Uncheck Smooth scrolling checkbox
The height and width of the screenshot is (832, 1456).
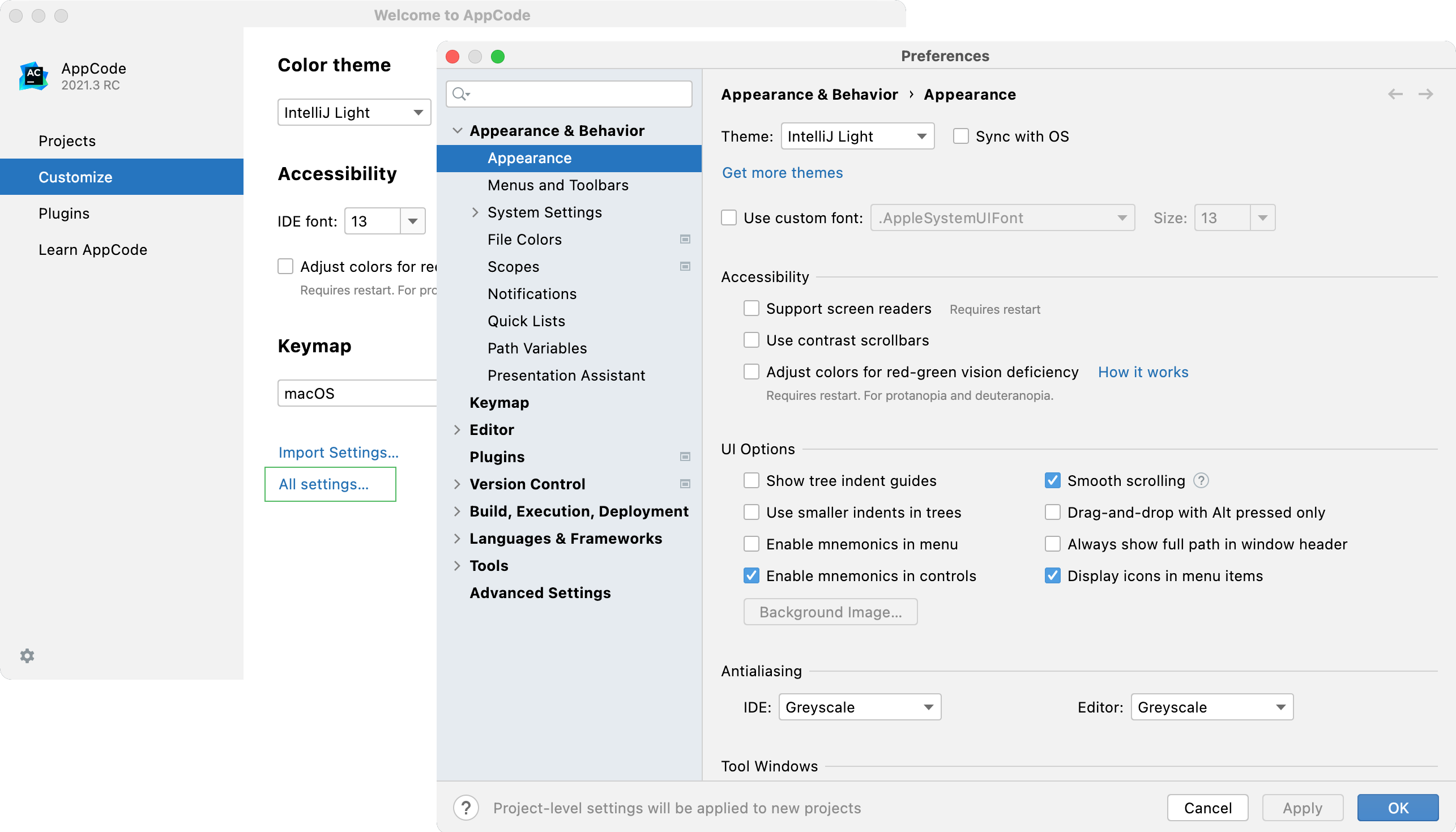pos(1052,481)
